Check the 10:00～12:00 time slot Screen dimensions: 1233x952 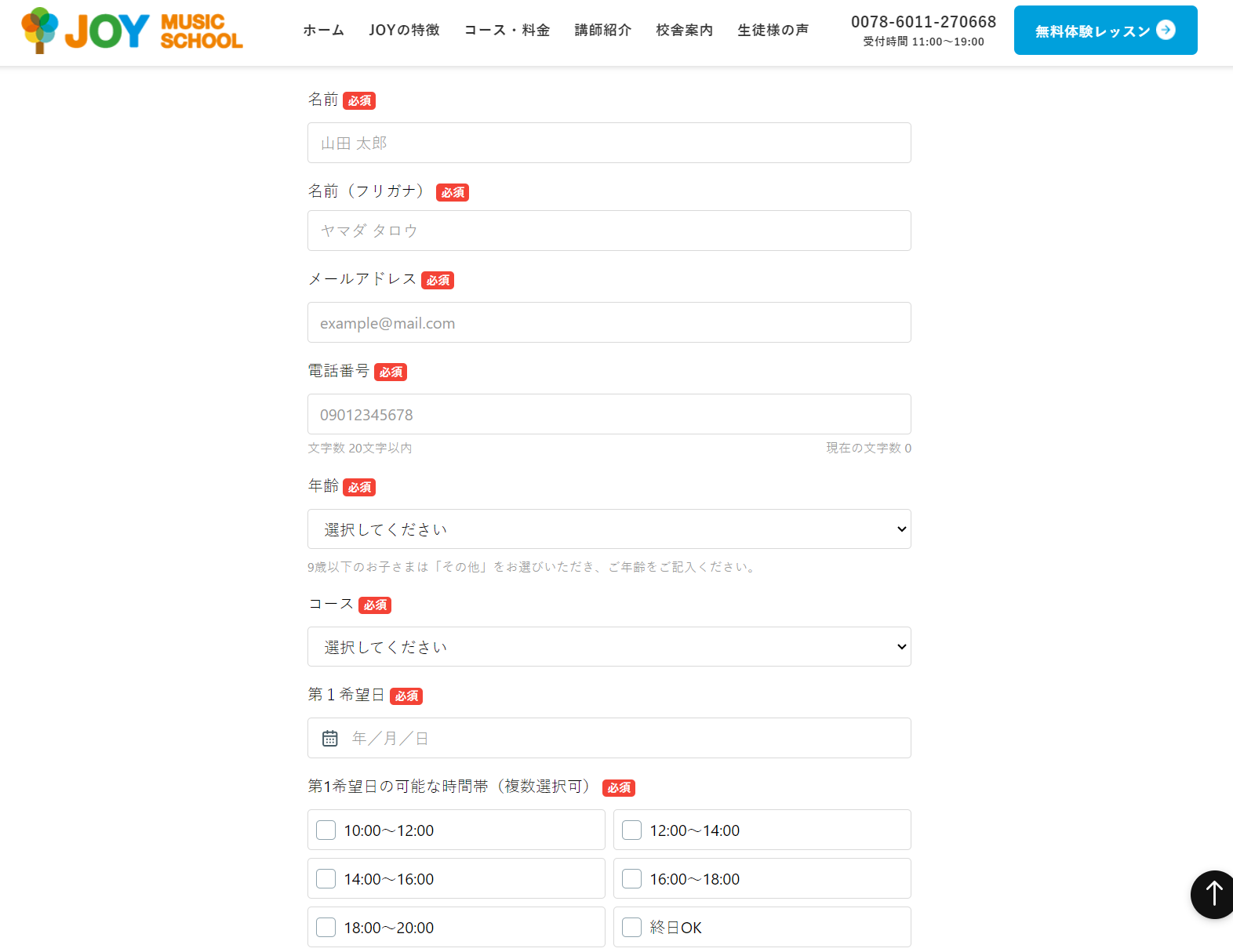point(326,830)
